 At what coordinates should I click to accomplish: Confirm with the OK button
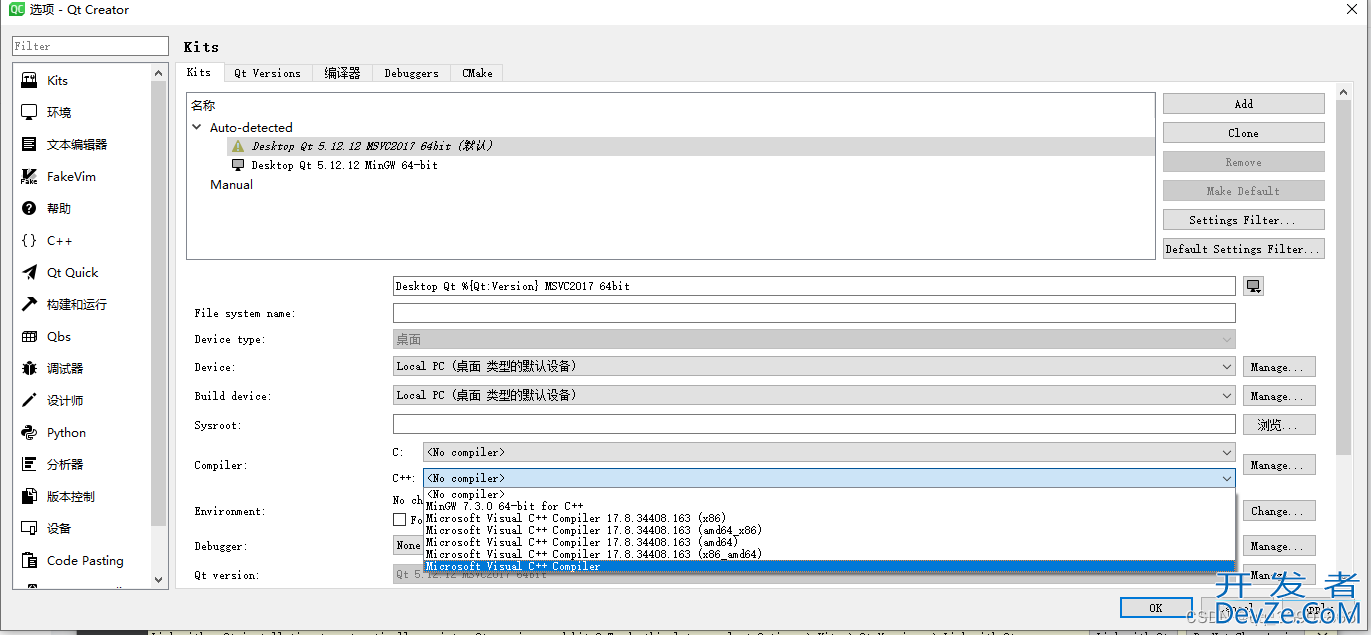[1156, 608]
